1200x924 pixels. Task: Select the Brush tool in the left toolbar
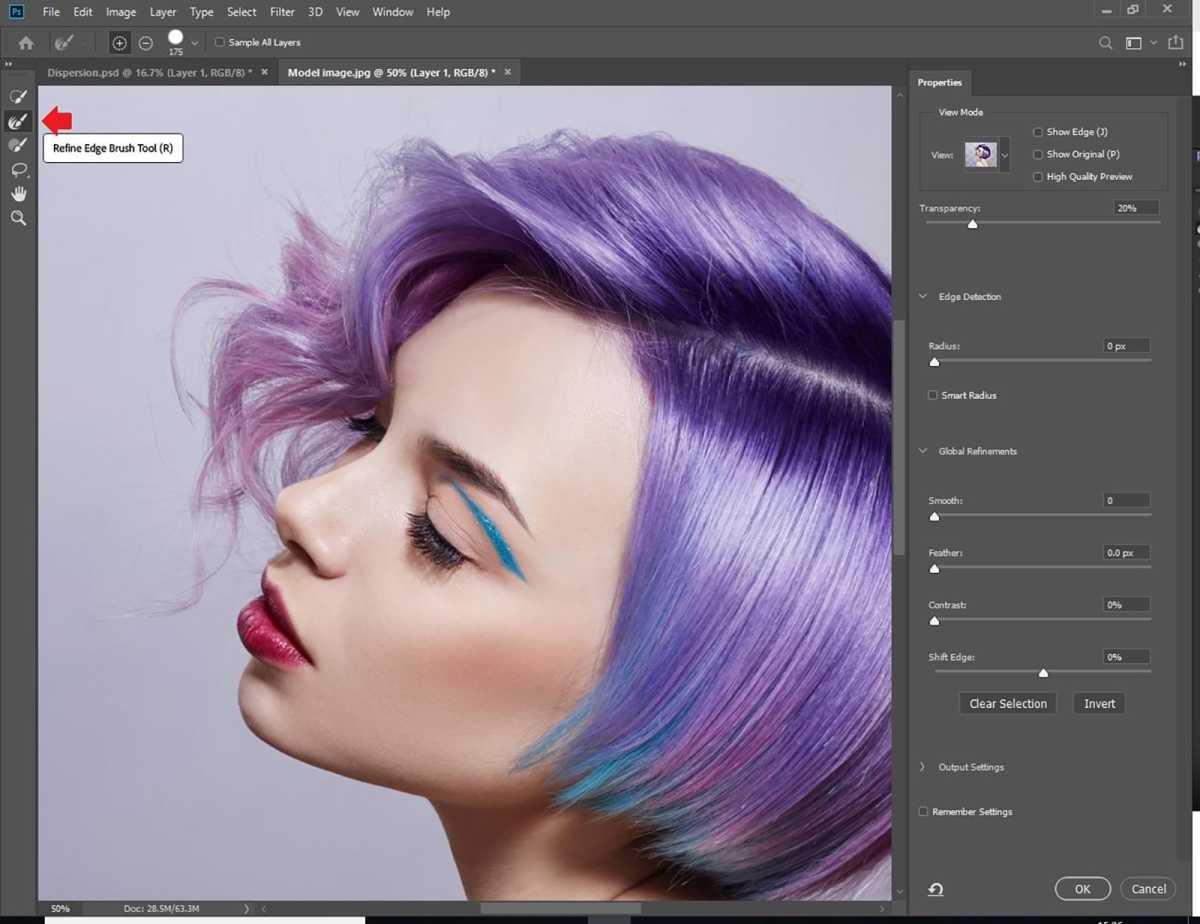18,144
